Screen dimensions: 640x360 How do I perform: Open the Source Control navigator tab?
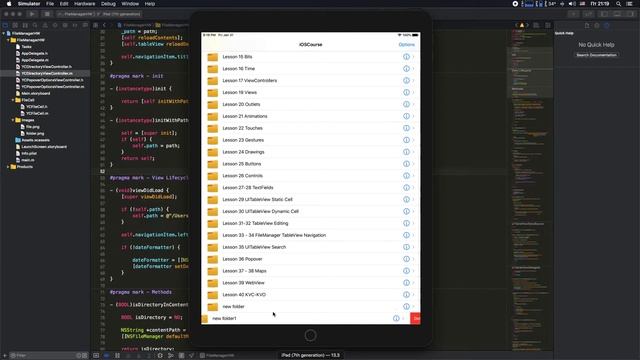(x=15, y=25)
